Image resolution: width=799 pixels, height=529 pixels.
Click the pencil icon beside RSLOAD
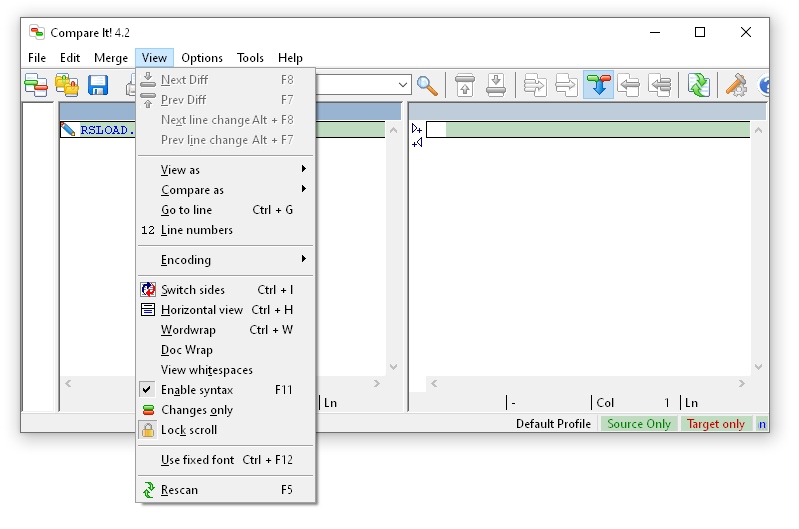68,129
